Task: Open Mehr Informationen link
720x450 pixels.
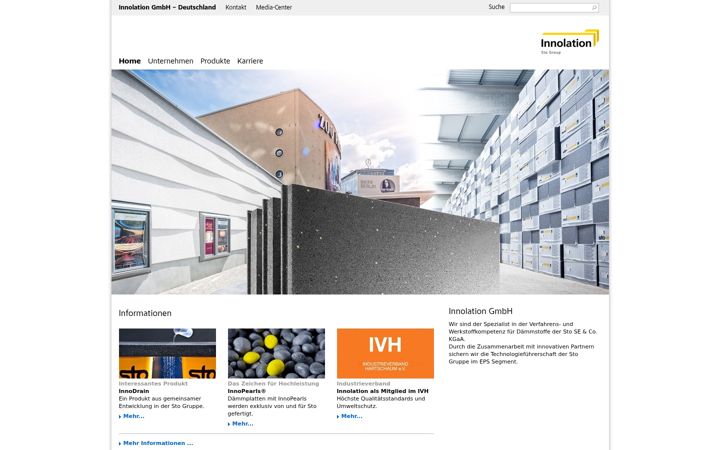Action: (x=156, y=444)
